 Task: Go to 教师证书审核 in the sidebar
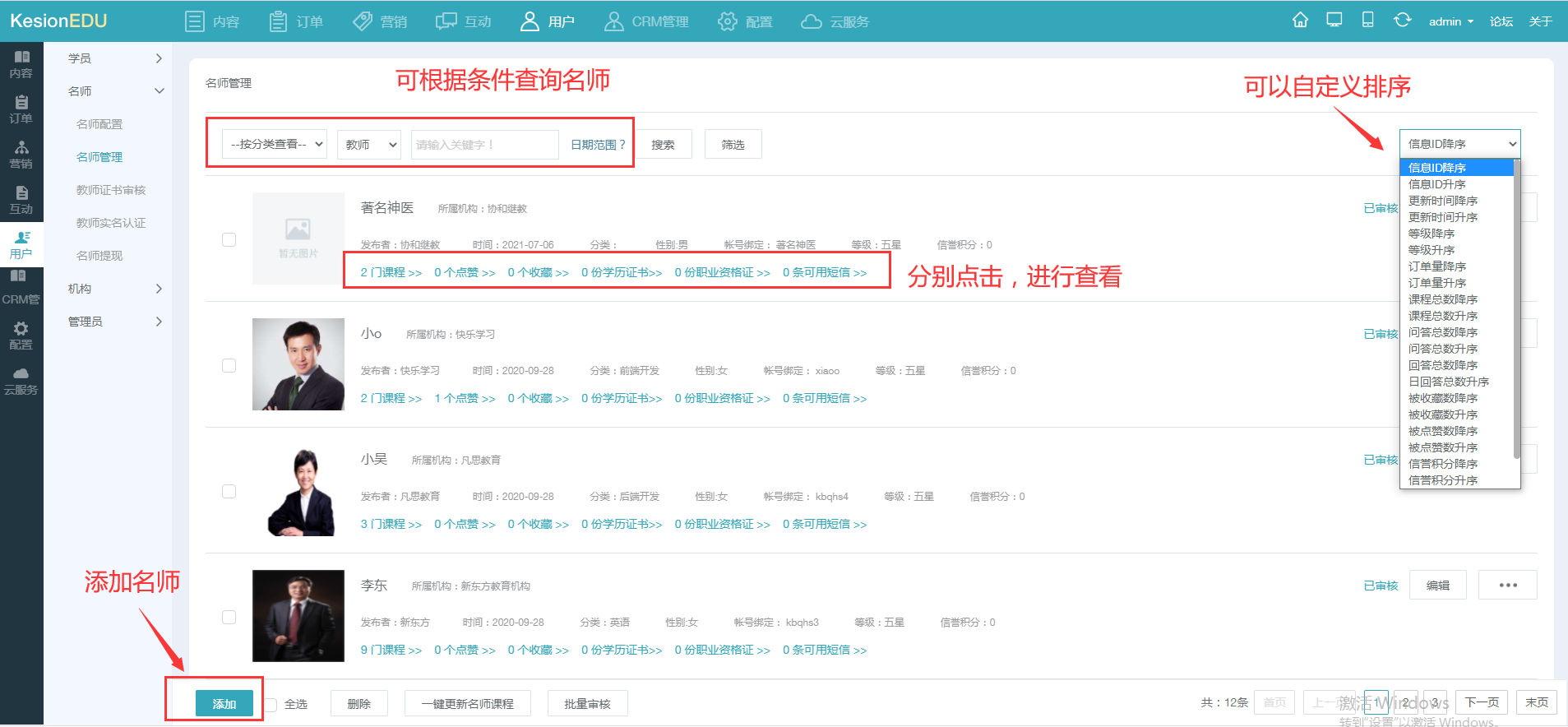coord(111,190)
